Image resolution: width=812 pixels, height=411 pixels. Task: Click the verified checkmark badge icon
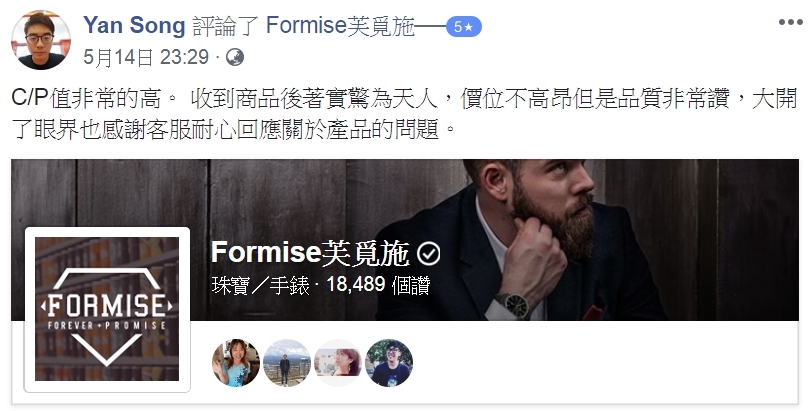[429, 254]
